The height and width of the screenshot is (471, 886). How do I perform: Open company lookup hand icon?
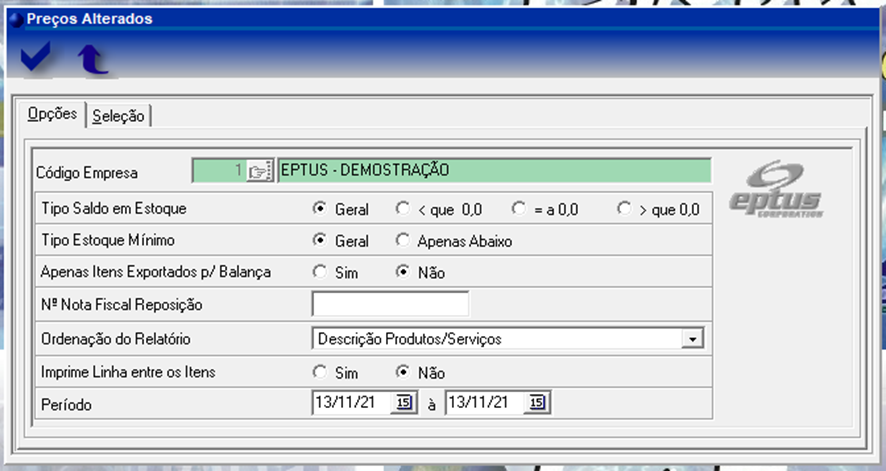click(260, 171)
